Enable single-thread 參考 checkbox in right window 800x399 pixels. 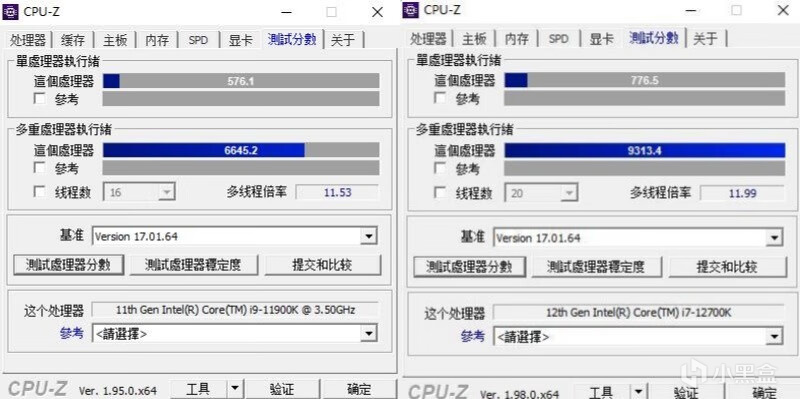click(440, 98)
